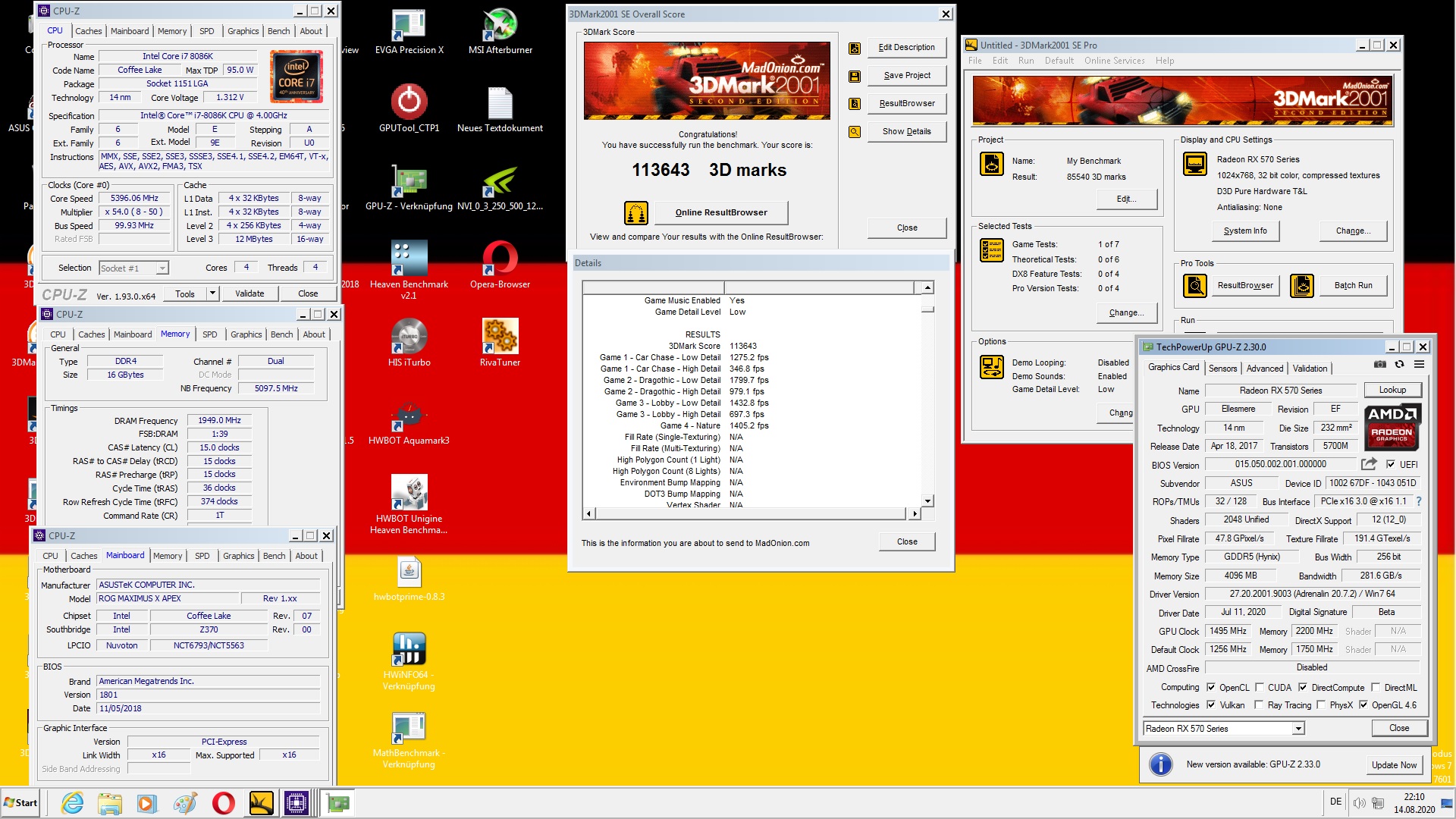Toggle OpenCL checkbox in GPU-Z
This screenshot has height=819, width=1456.
[1211, 688]
